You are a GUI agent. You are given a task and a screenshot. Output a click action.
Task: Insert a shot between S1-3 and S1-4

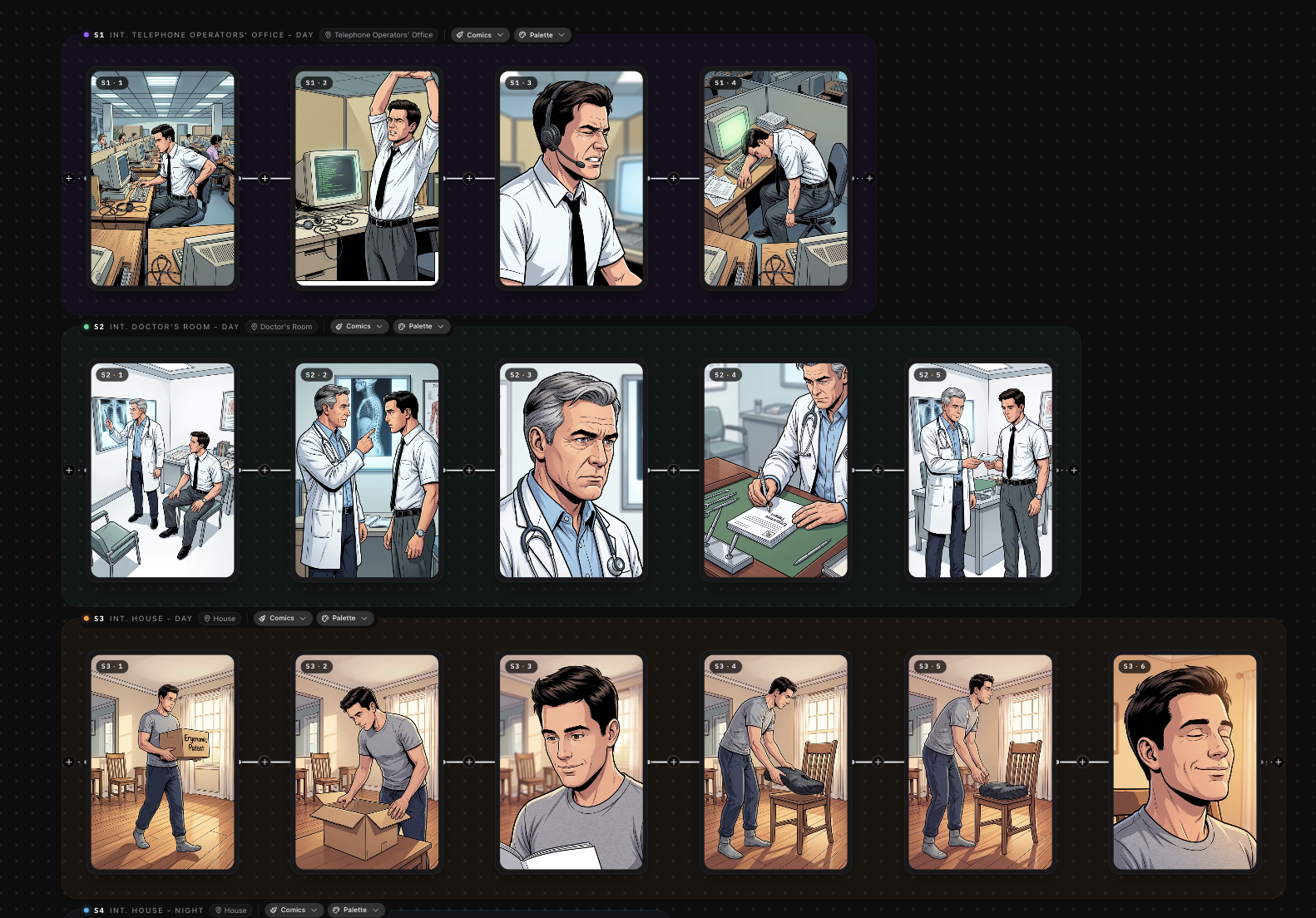coord(674,178)
